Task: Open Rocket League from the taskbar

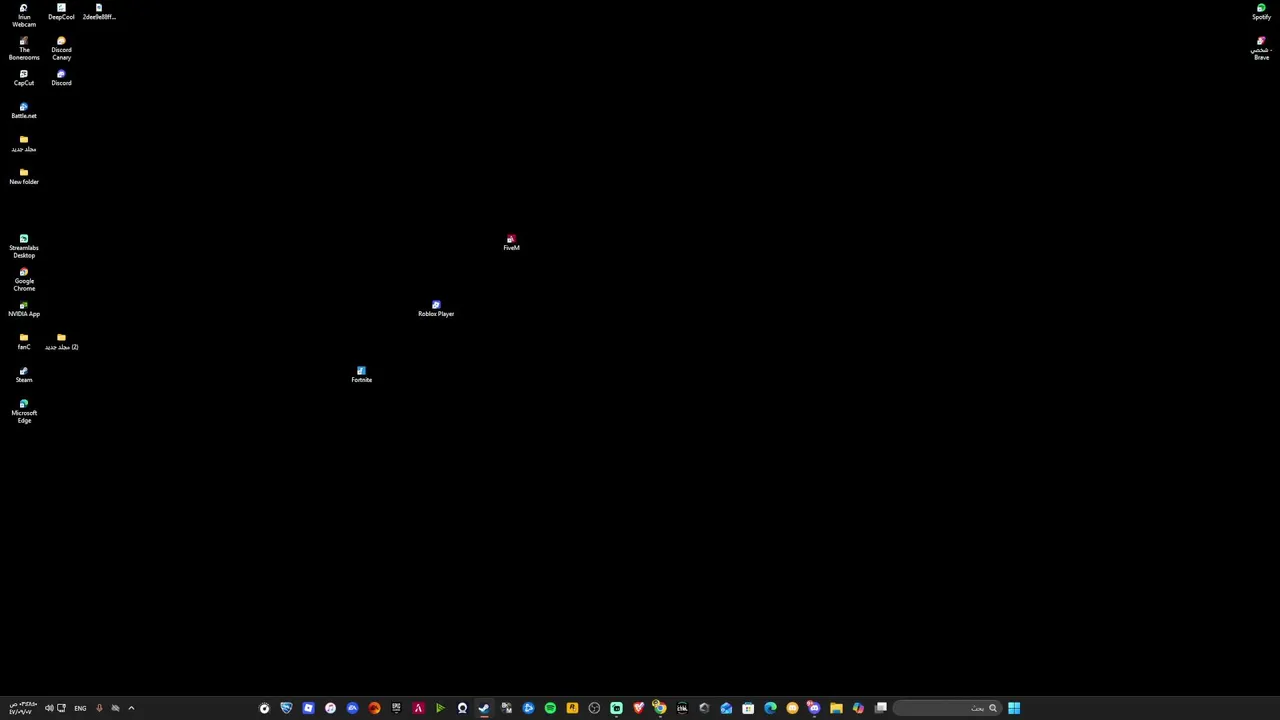Action: pyautogui.click(x=286, y=708)
